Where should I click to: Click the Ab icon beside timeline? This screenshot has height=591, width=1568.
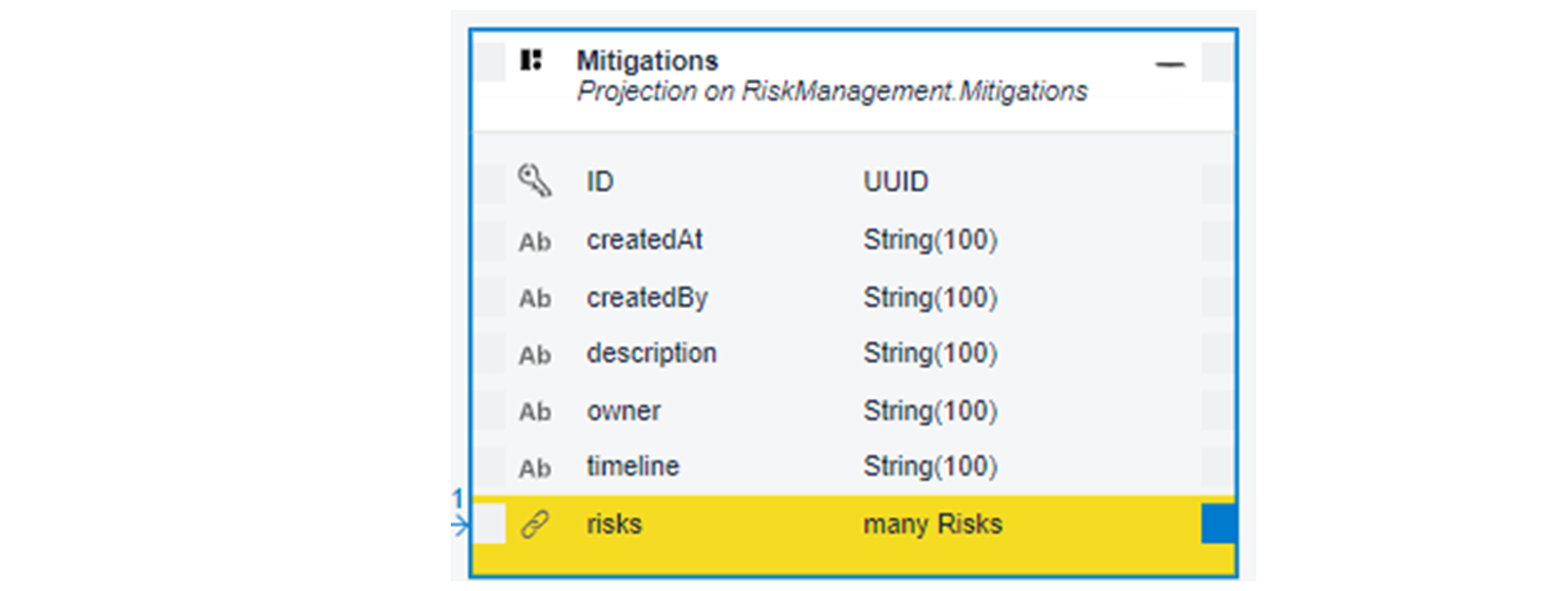[535, 468]
